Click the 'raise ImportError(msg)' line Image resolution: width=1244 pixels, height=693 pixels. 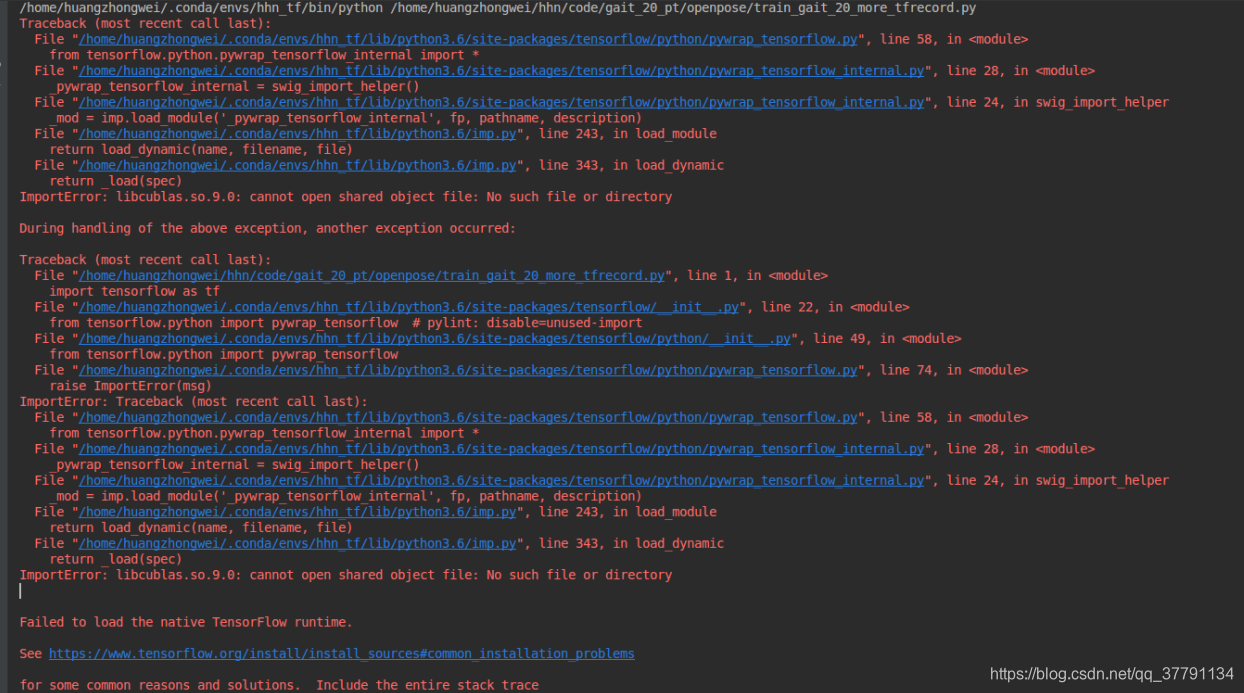click(x=131, y=386)
